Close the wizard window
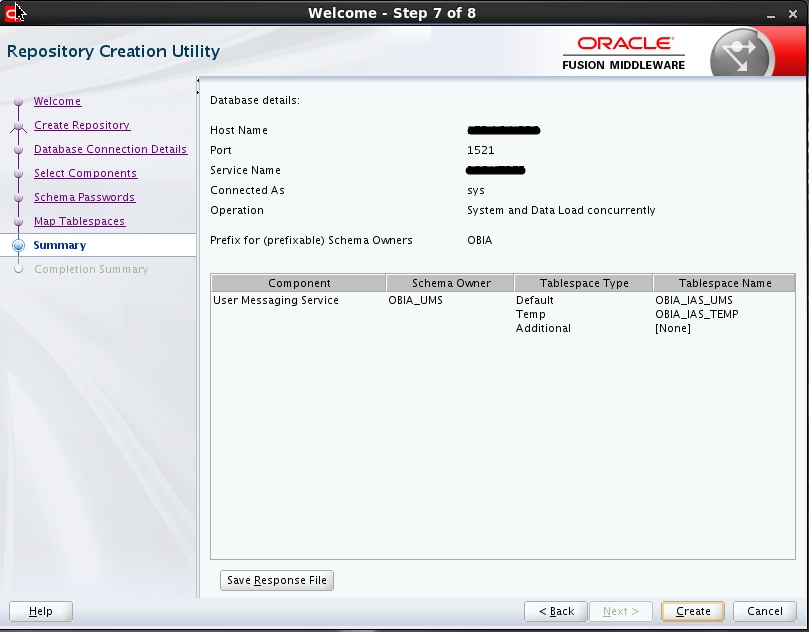The height and width of the screenshot is (632, 809). 793,14
